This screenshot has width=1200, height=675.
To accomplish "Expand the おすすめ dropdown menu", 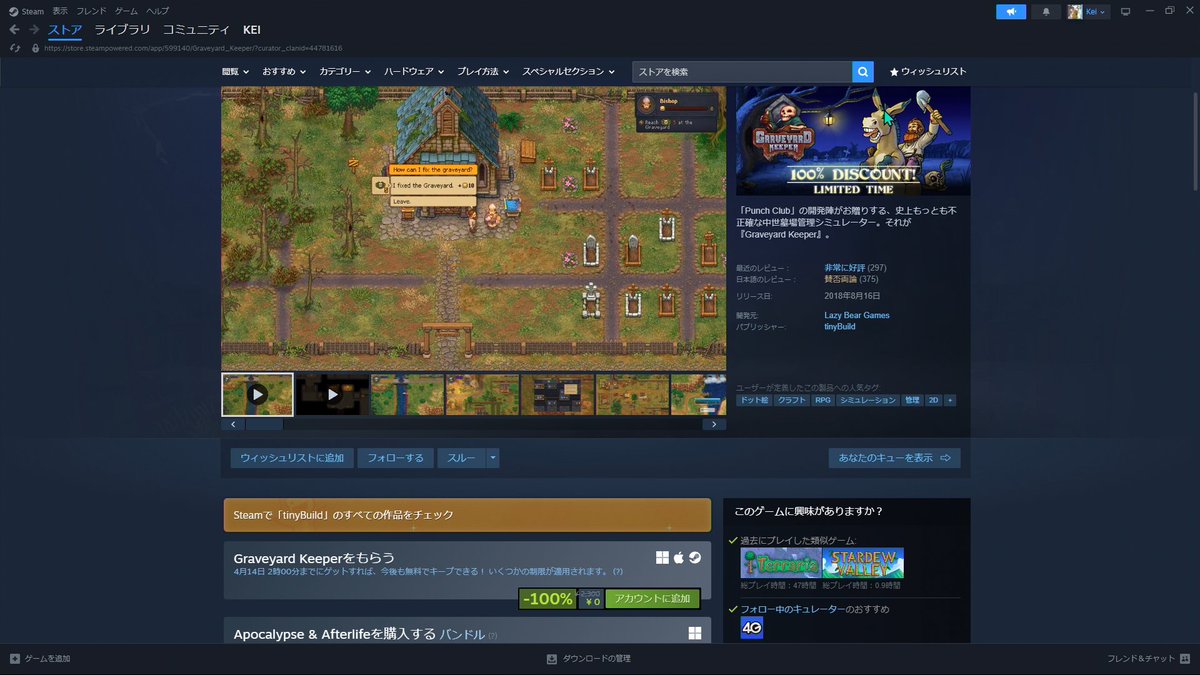I will [284, 72].
